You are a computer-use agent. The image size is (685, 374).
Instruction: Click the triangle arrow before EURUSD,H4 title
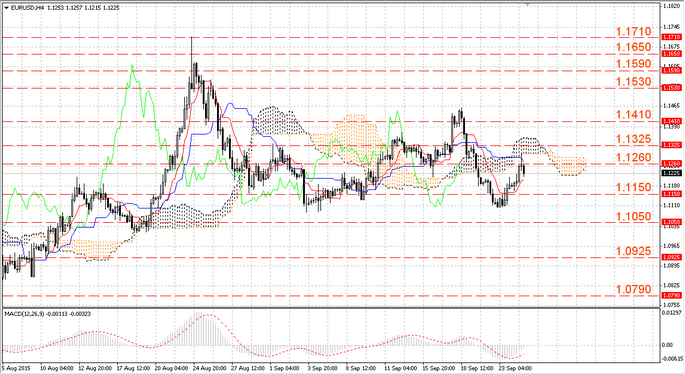click(x=6, y=8)
